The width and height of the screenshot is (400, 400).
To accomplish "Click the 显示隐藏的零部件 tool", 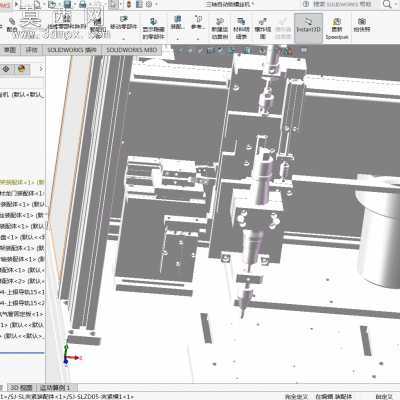I will point(154,28).
